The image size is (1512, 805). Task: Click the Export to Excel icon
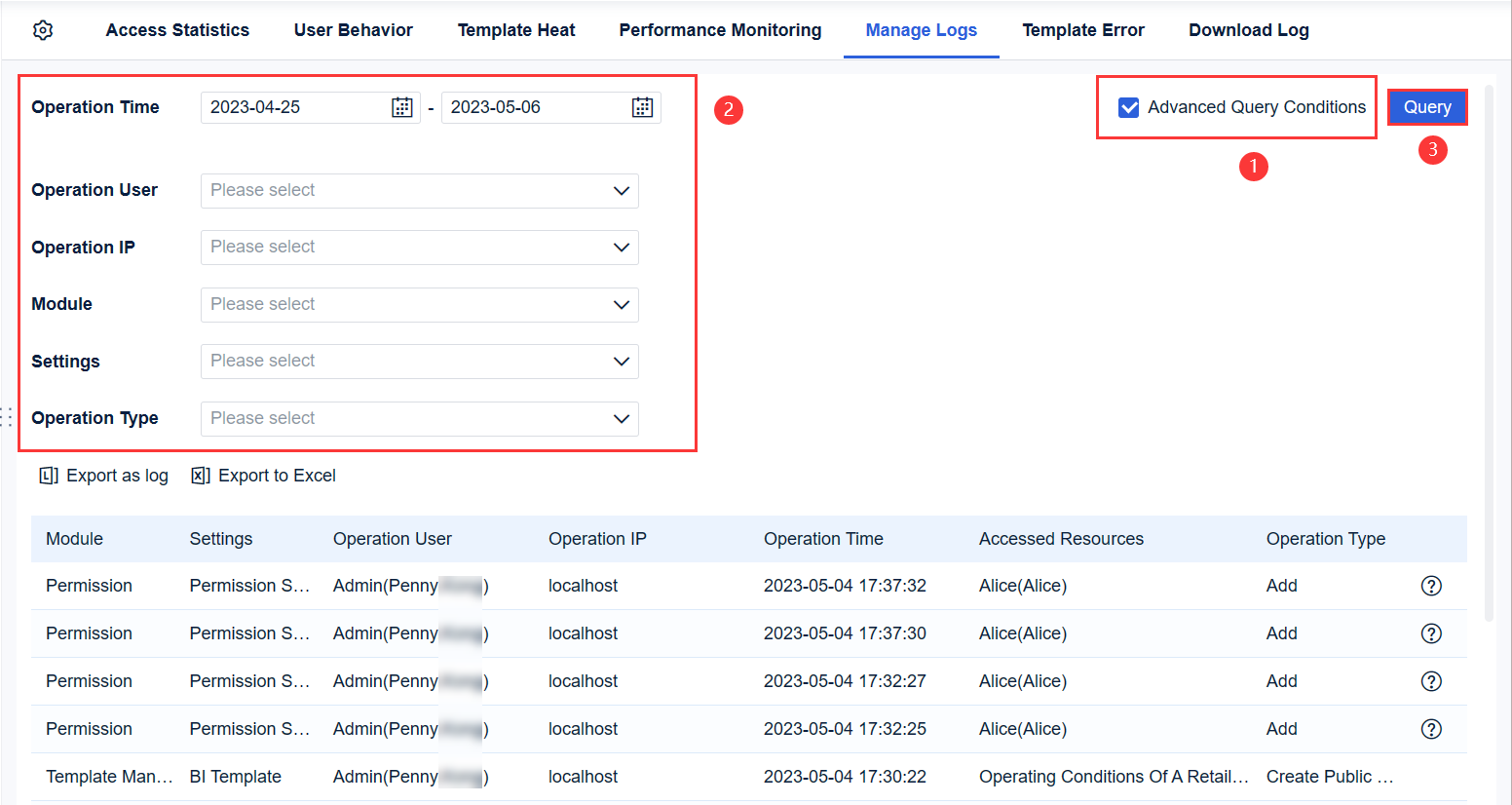(x=198, y=476)
